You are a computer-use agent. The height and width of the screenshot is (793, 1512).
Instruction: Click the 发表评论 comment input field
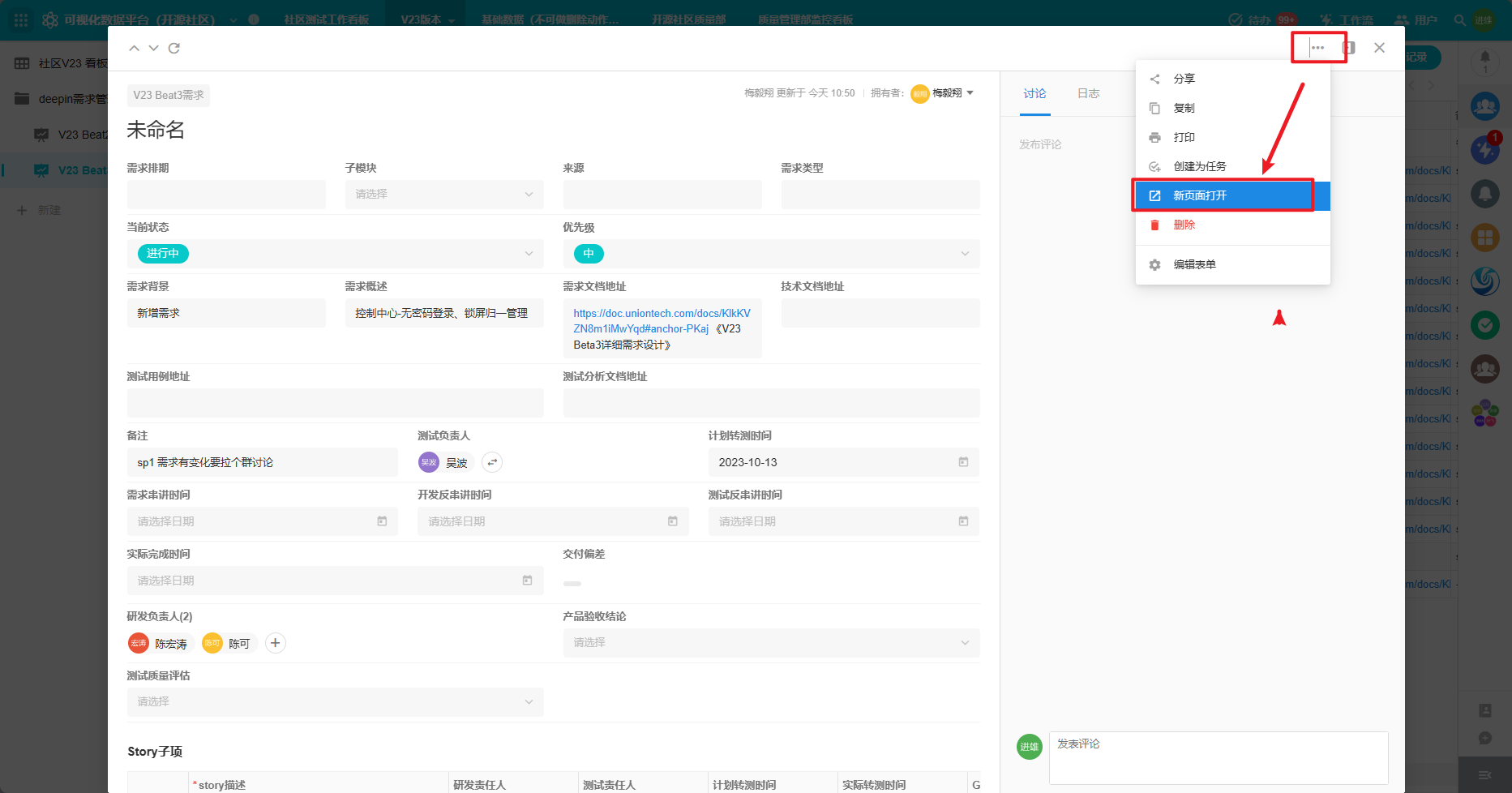click(x=1216, y=755)
